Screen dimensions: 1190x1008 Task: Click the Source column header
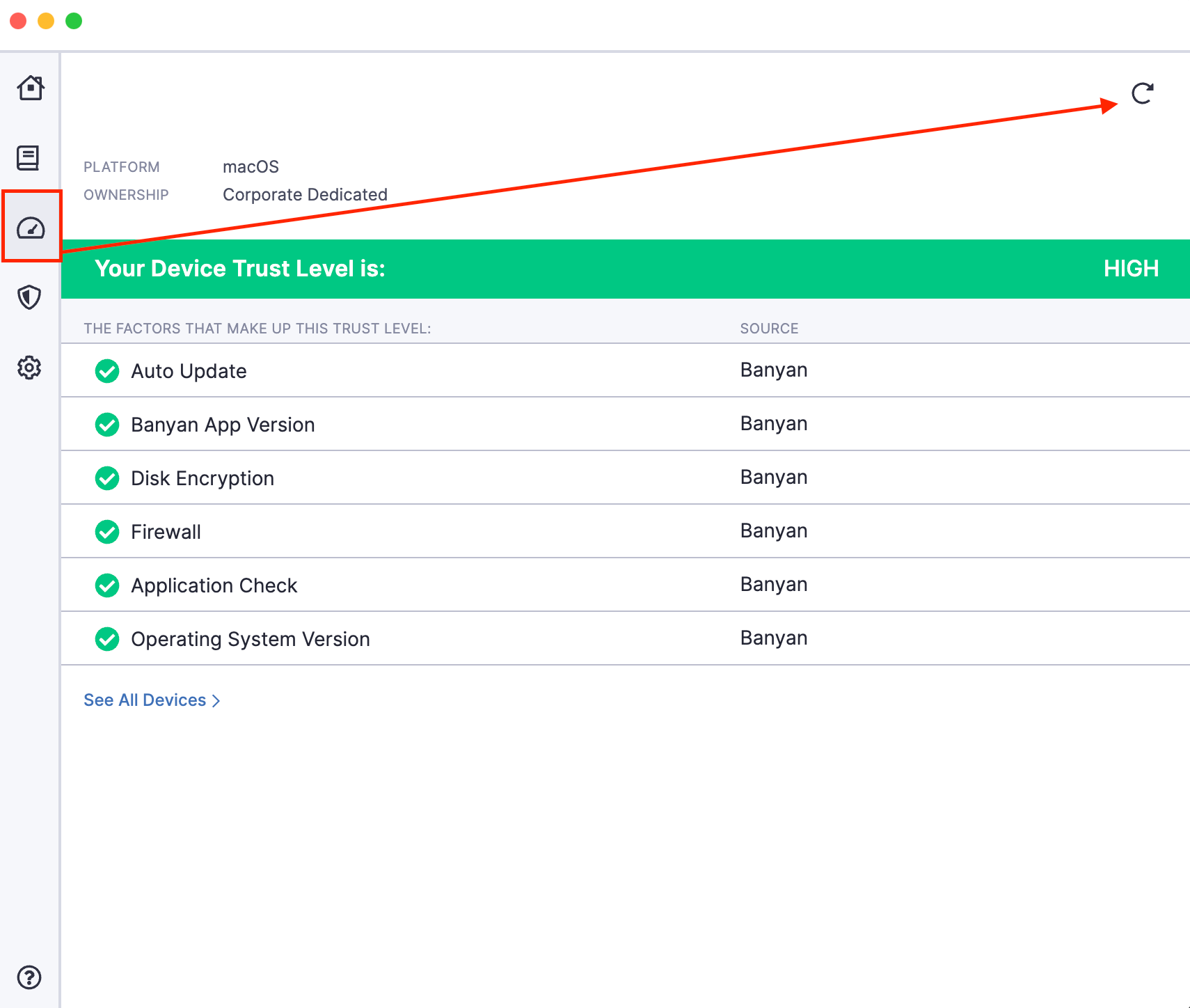[x=769, y=329]
